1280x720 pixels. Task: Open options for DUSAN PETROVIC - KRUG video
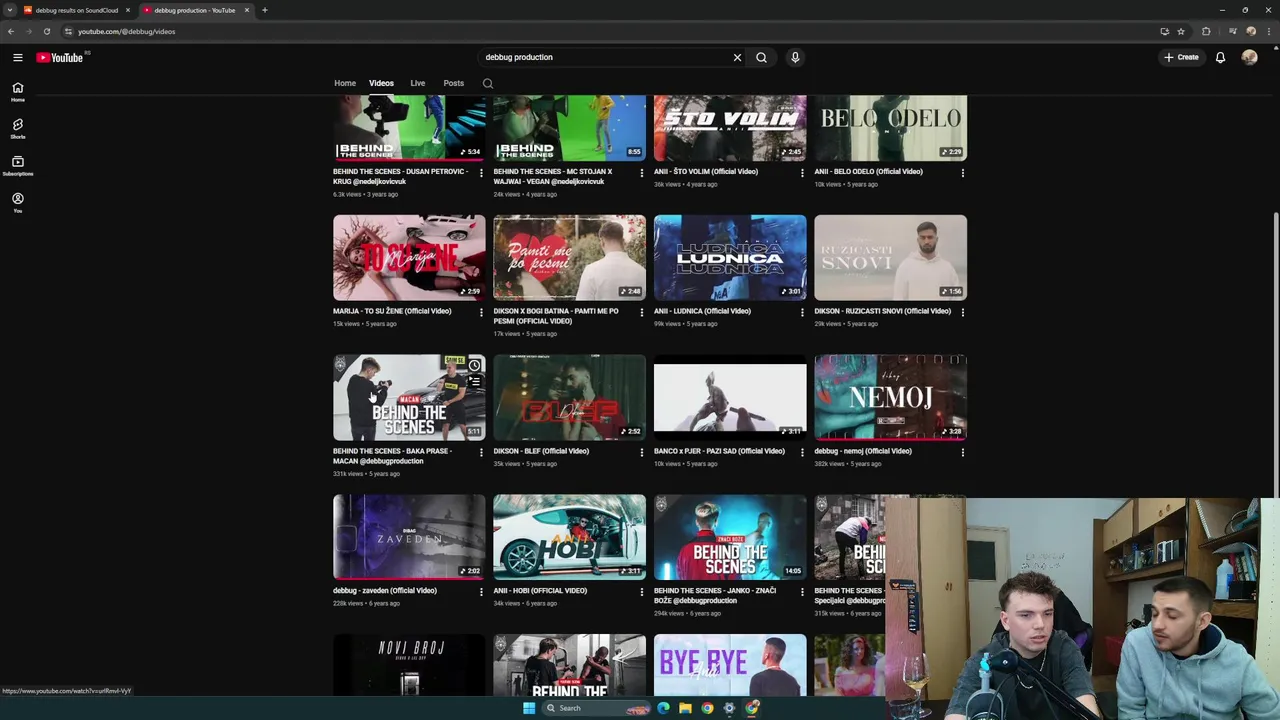pyautogui.click(x=481, y=173)
